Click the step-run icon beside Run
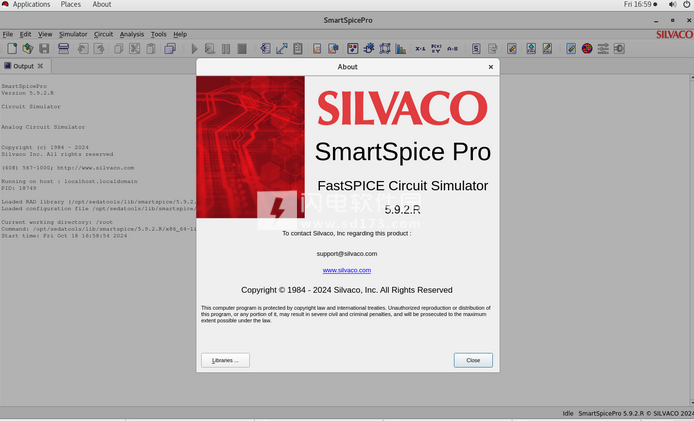This screenshot has height=421, width=694. coord(210,49)
